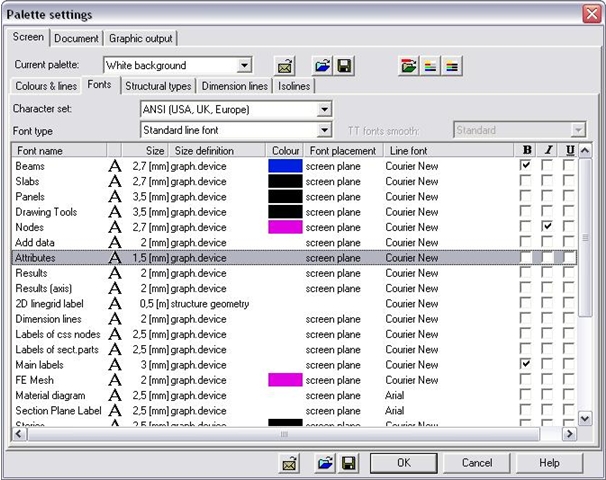Open the Current palette dropdown
The width and height of the screenshot is (606, 480).
(245, 66)
